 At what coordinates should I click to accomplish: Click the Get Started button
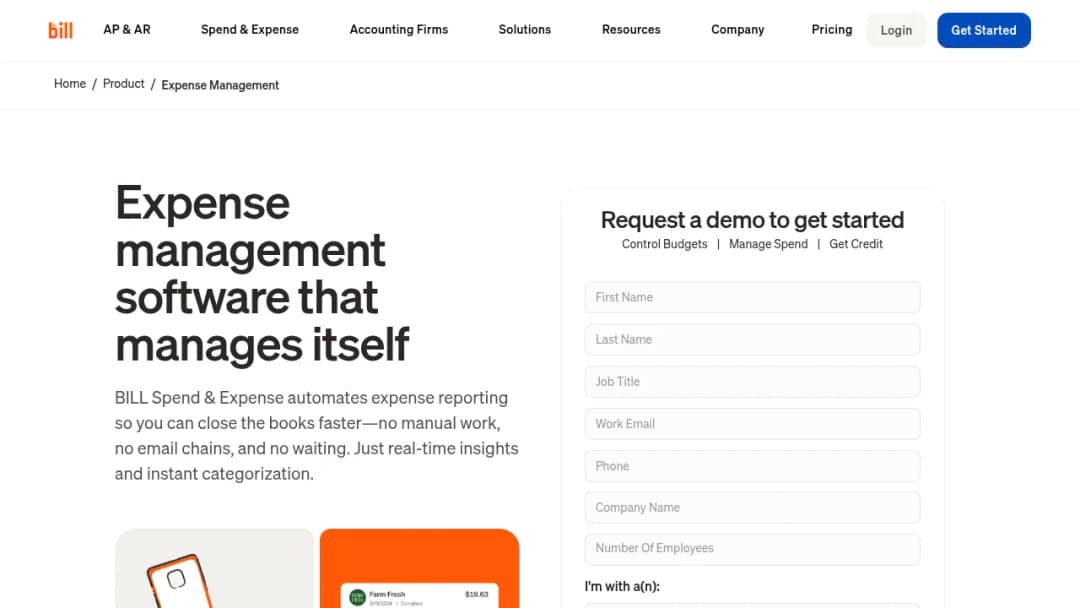pyautogui.click(x=984, y=30)
